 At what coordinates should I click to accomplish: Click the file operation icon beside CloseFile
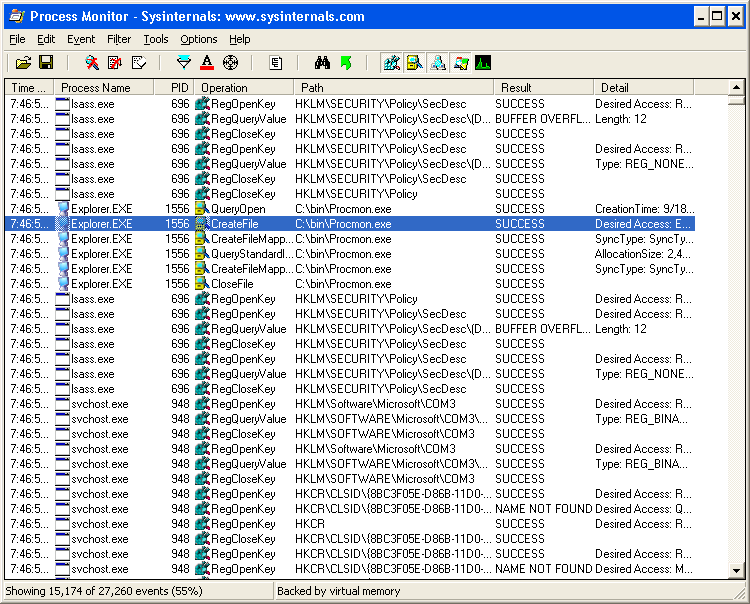pyautogui.click(x=203, y=284)
